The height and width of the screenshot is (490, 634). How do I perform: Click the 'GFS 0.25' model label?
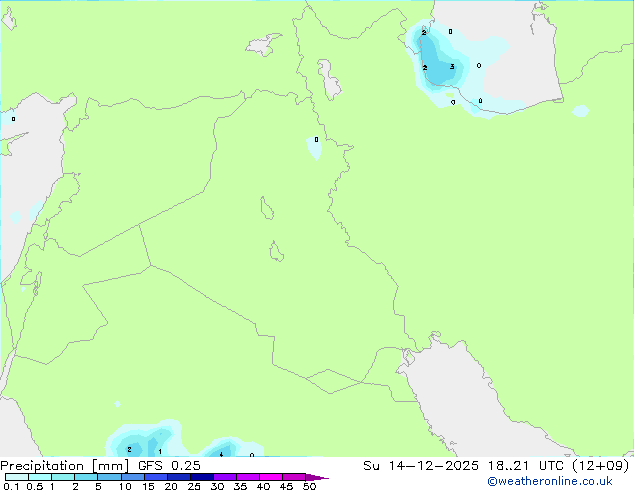pyautogui.click(x=169, y=466)
